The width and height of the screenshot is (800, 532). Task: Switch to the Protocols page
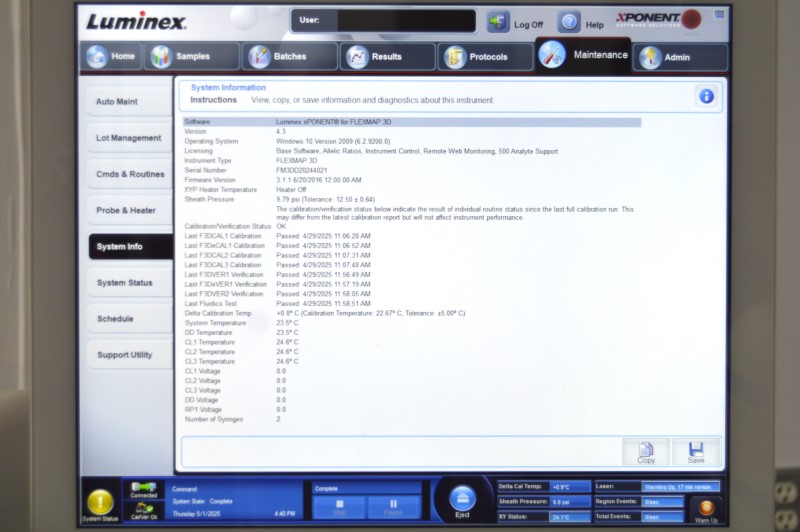click(x=485, y=56)
